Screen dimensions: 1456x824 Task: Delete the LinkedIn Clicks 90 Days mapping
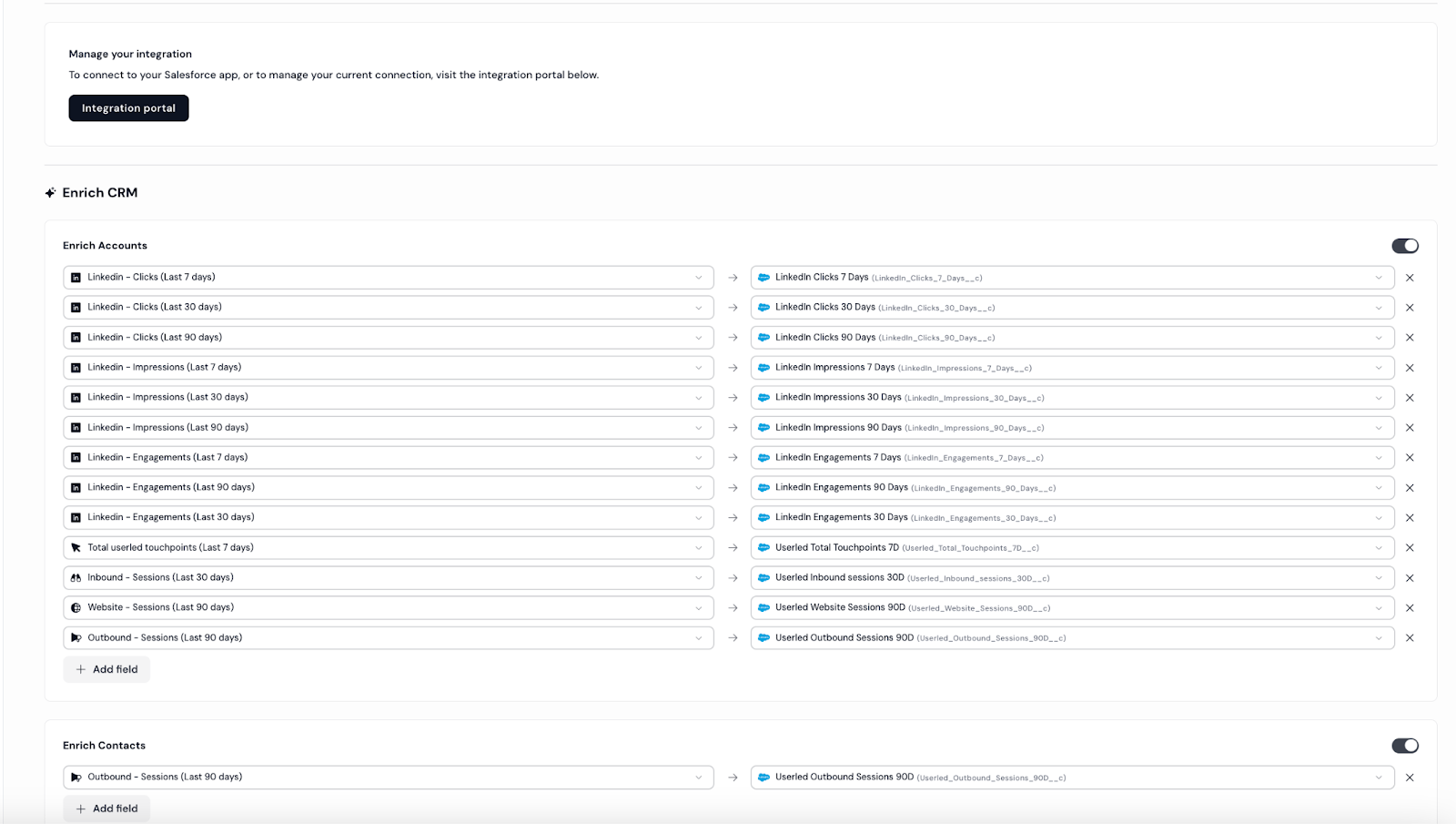(1410, 338)
